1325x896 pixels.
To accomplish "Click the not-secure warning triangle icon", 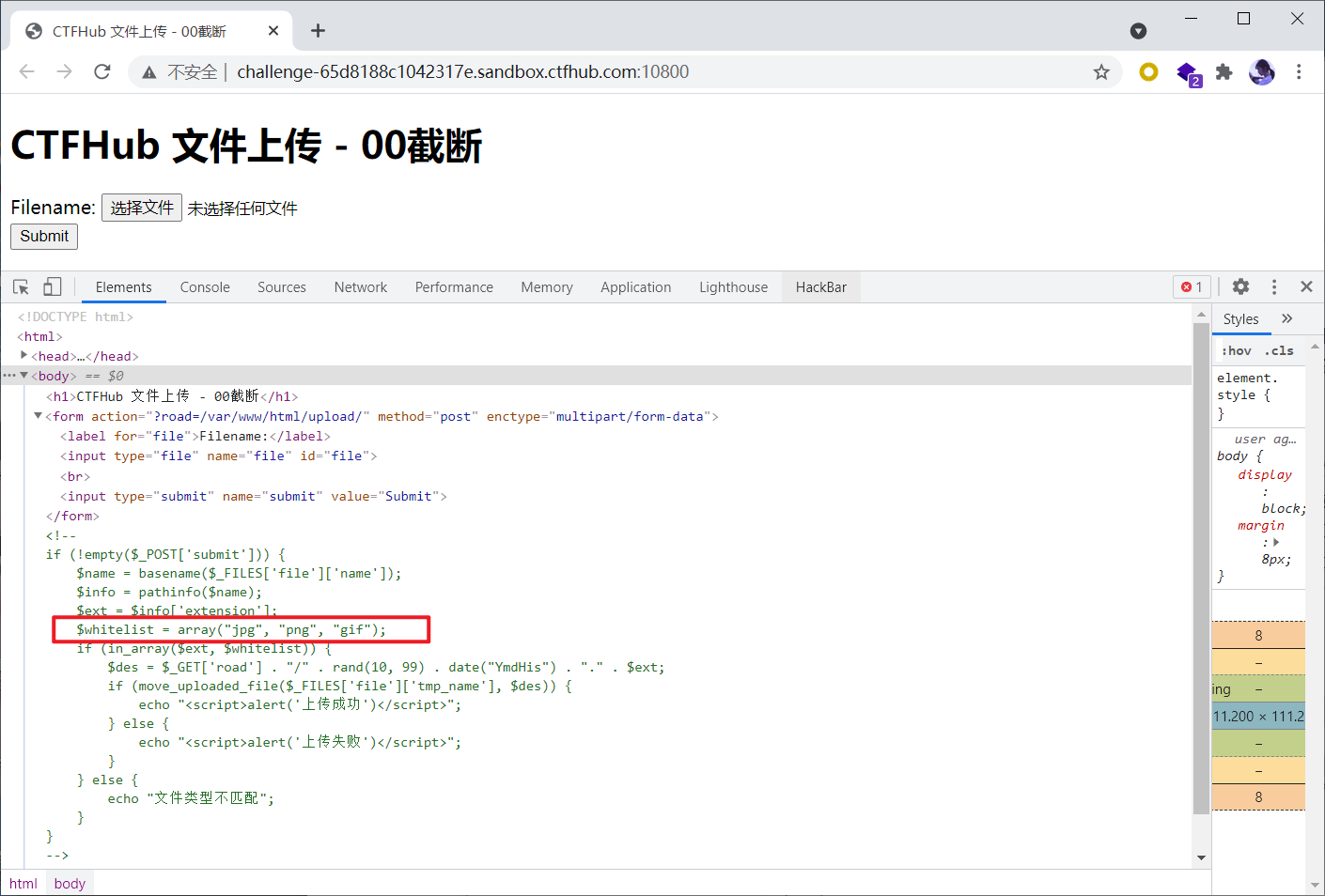I will [148, 72].
